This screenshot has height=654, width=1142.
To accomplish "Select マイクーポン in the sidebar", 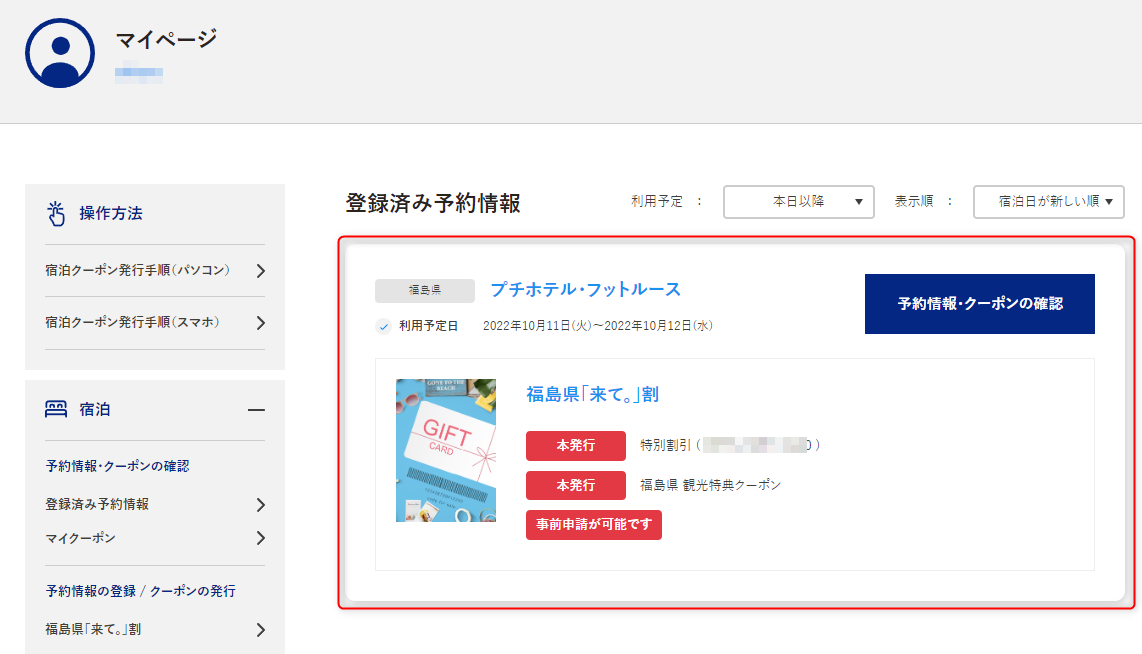I will point(80,538).
